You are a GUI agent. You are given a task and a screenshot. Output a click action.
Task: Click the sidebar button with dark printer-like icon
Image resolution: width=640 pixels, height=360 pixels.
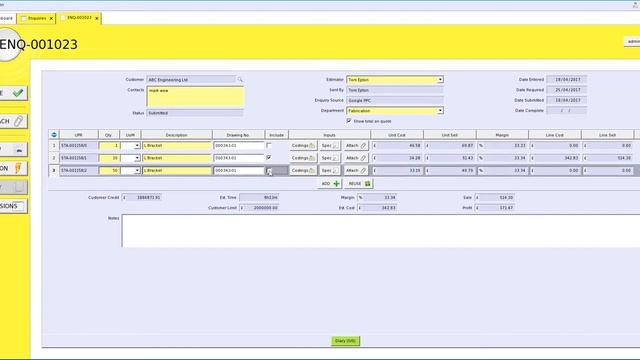pos(13,150)
